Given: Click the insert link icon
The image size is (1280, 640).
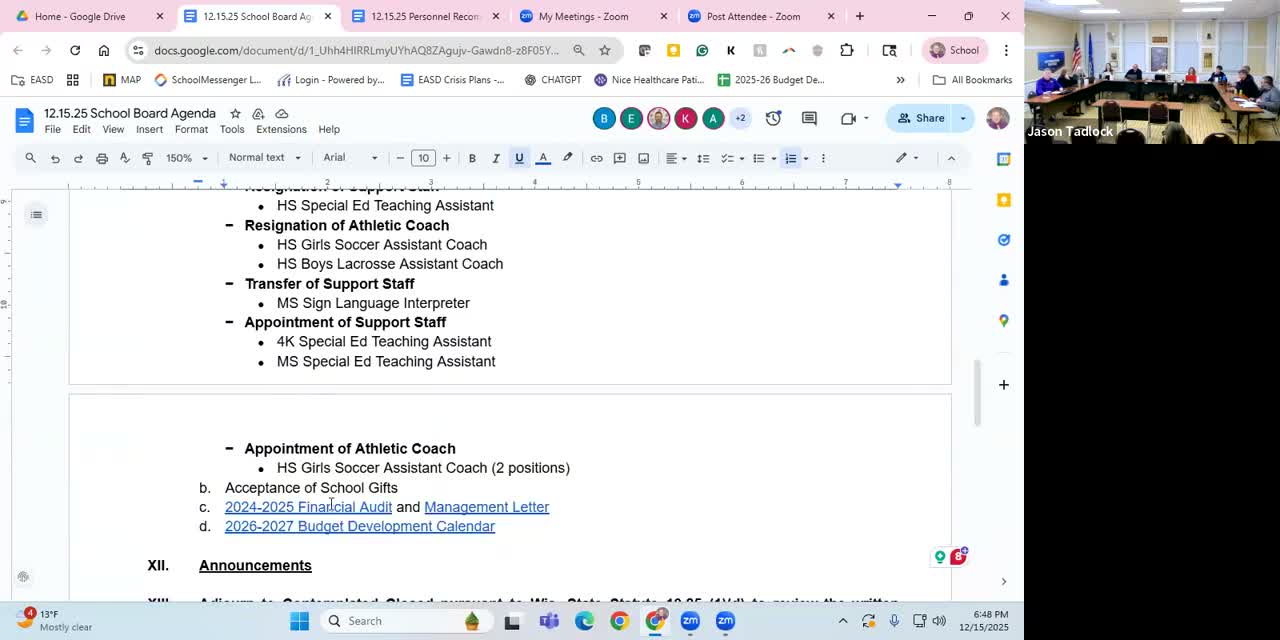Looking at the screenshot, I should click(596, 158).
